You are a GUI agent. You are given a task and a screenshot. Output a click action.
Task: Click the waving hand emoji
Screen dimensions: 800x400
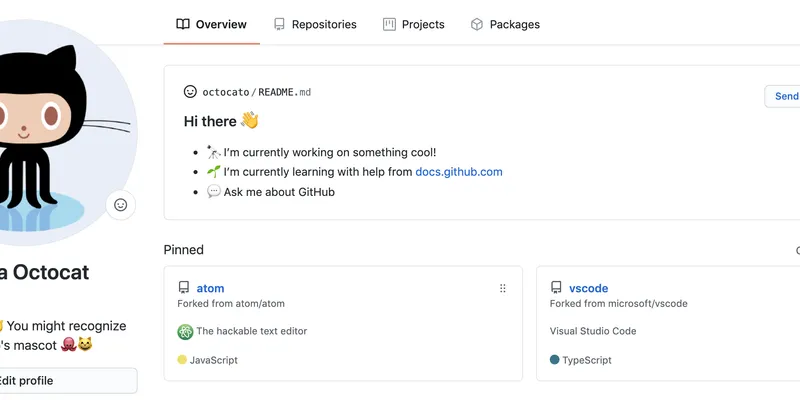coord(249,121)
